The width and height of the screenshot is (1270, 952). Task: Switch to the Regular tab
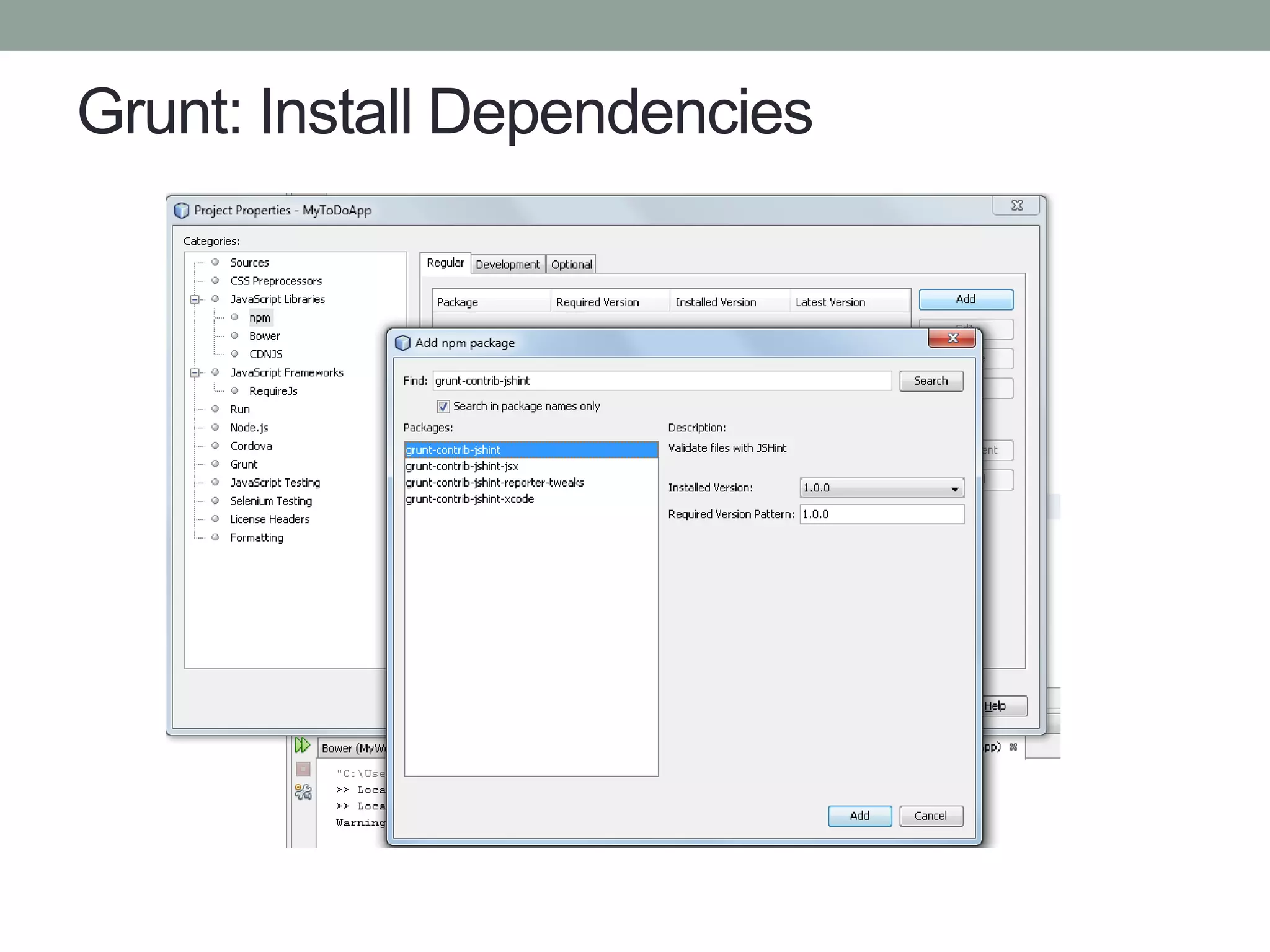[x=445, y=263]
